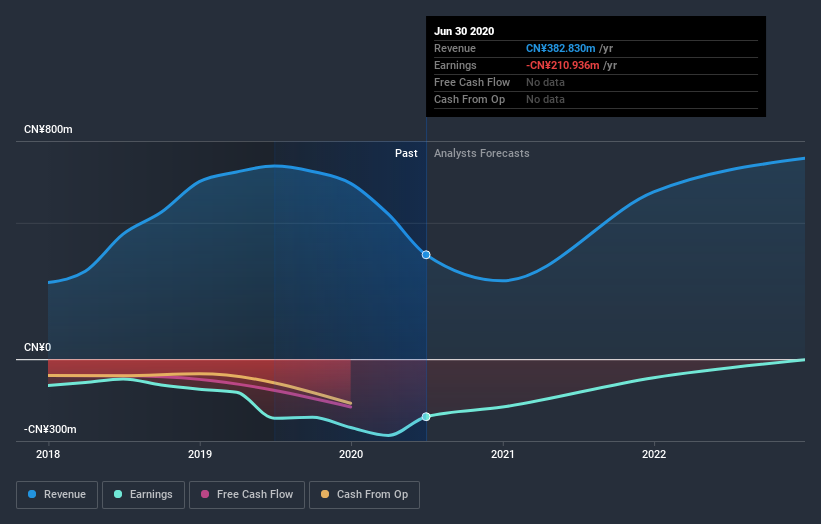Click the 2019 x-axis label

coord(200,454)
